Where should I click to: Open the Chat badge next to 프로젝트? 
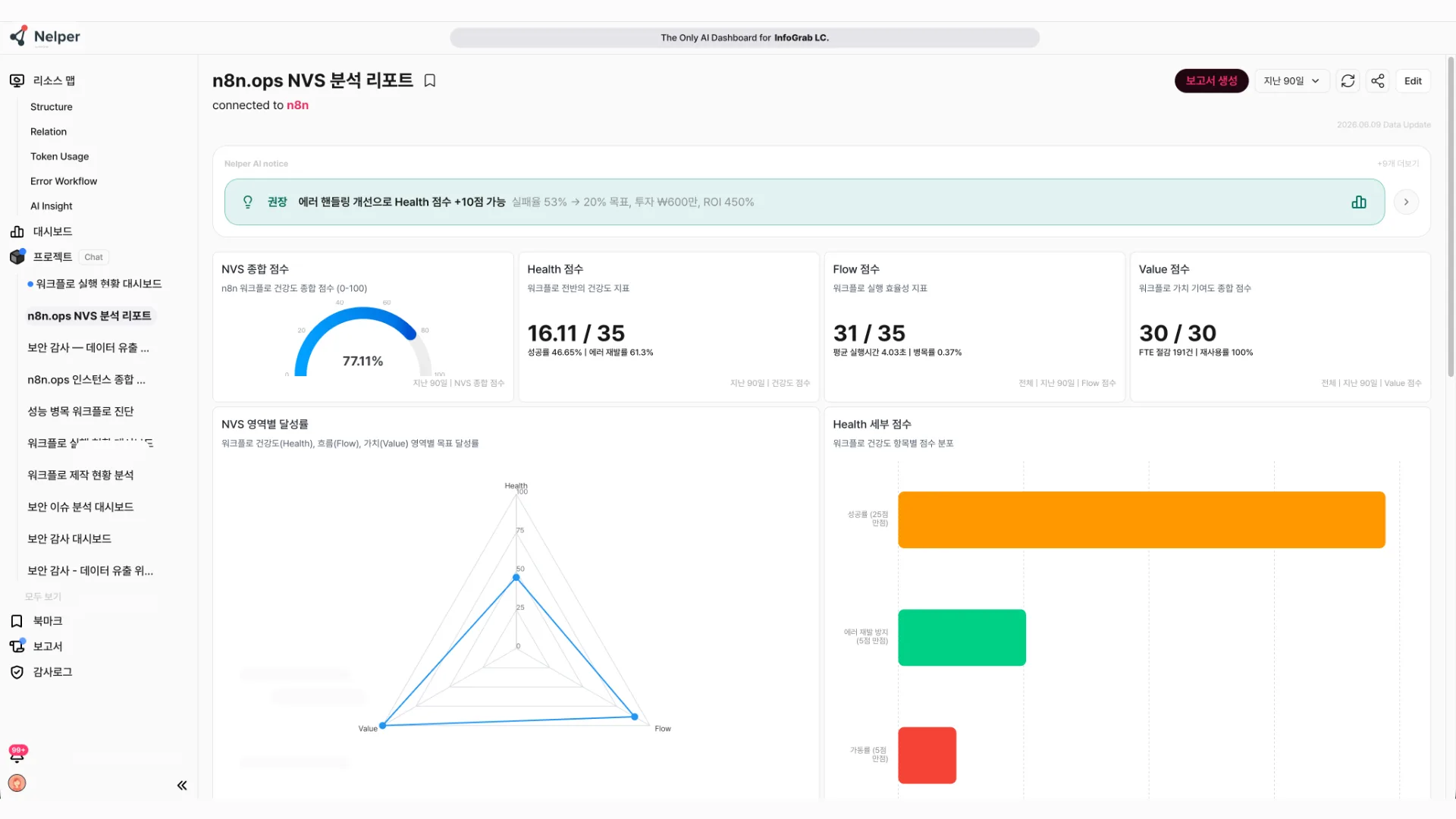(x=93, y=257)
